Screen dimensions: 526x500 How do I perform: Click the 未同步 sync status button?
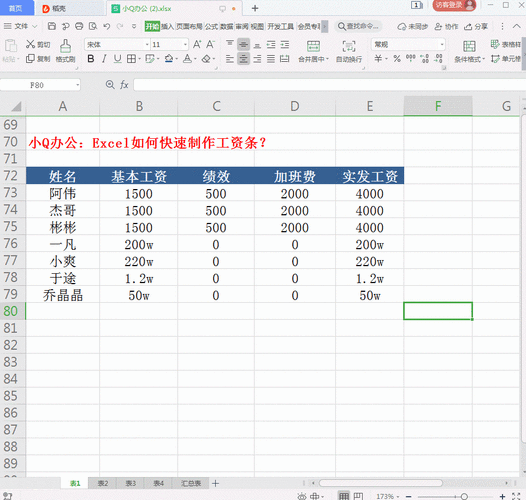tap(413, 26)
